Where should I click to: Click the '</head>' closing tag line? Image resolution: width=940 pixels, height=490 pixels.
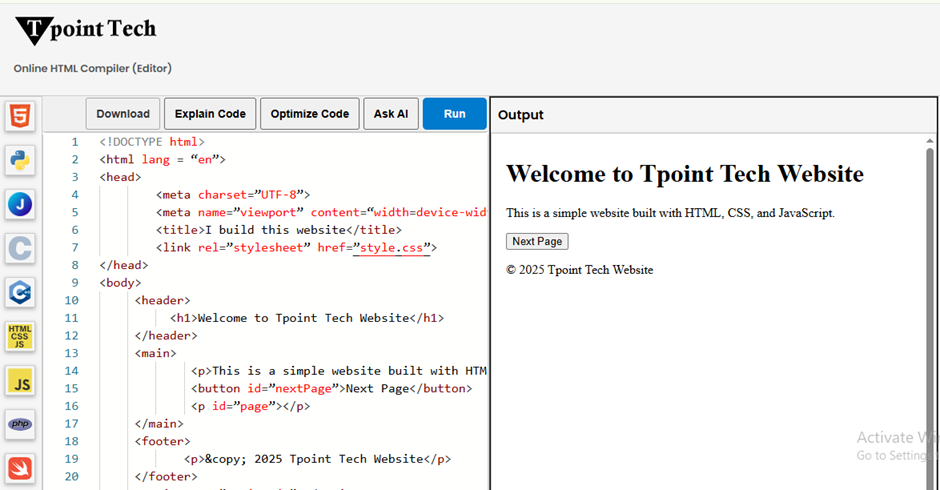124,265
